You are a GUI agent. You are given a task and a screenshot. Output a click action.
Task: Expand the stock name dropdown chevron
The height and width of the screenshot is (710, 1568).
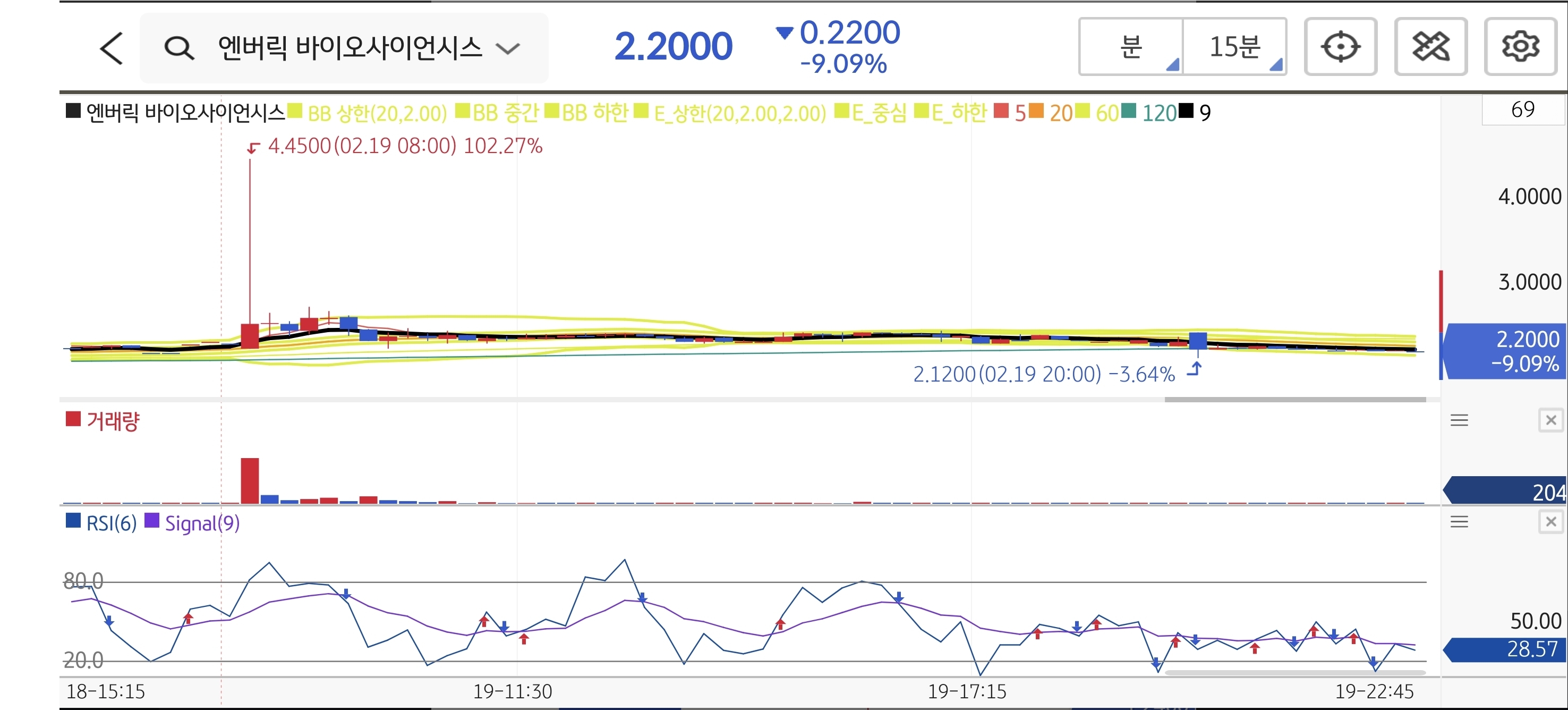508,48
